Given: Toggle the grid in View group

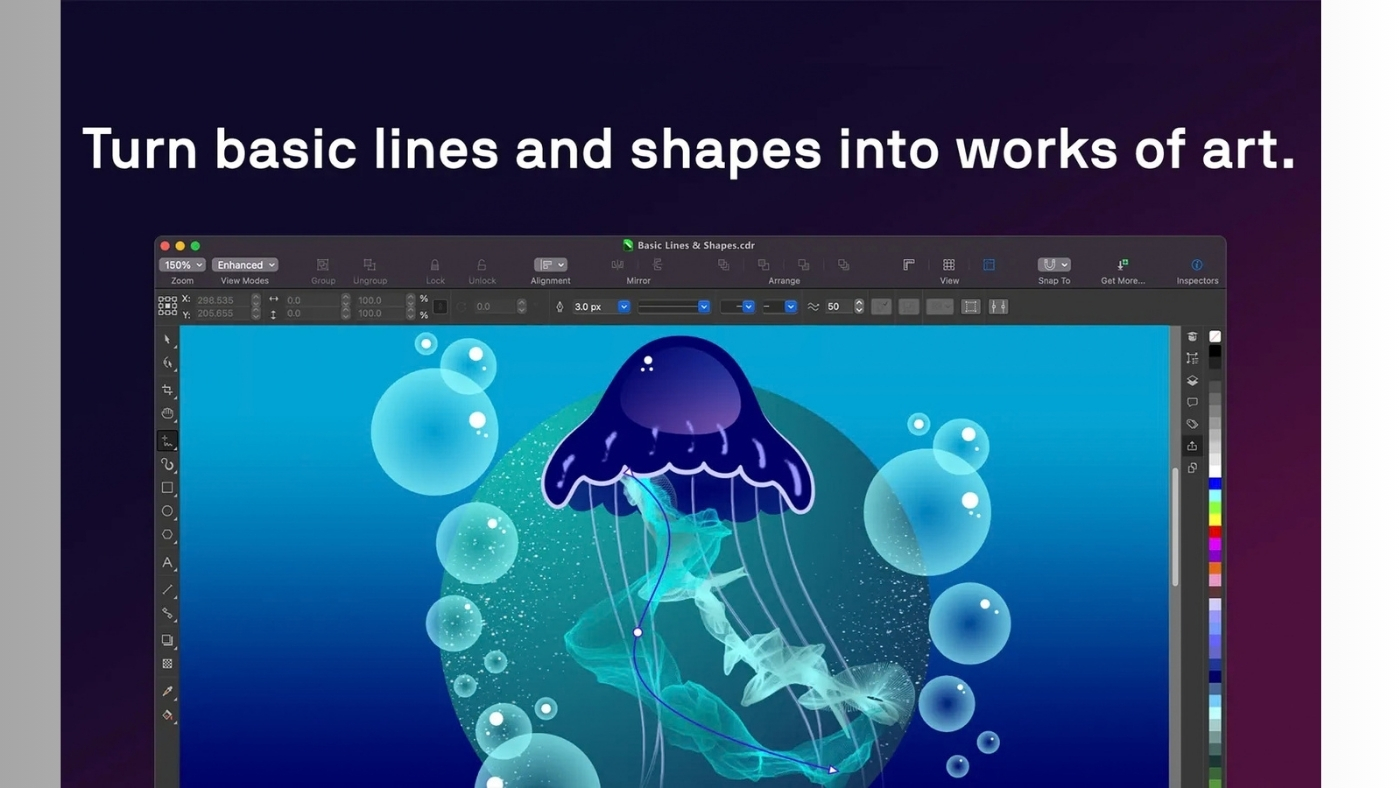Looking at the screenshot, I should [948, 265].
